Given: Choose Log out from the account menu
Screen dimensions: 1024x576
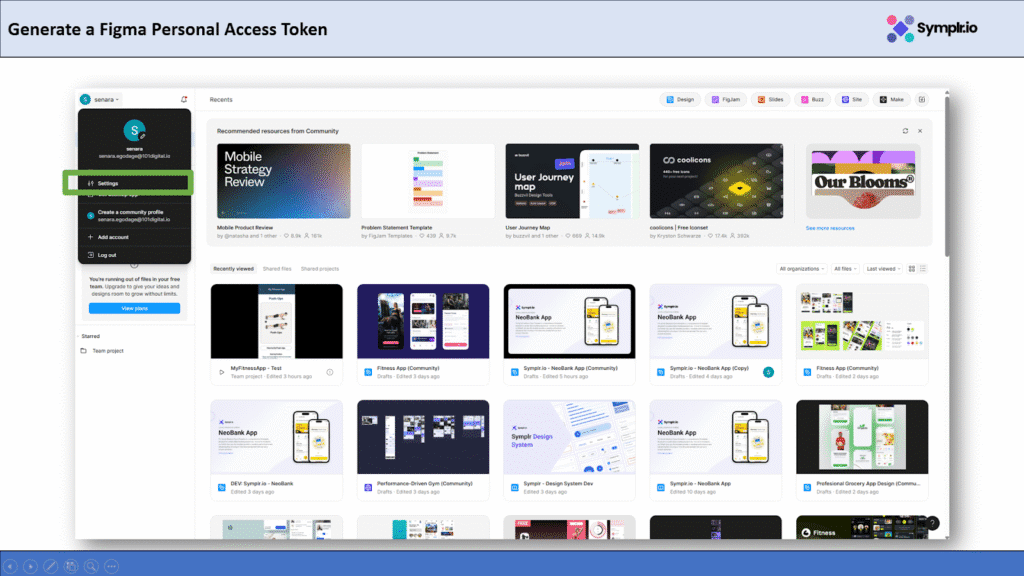Looking at the screenshot, I should click(106, 255).
